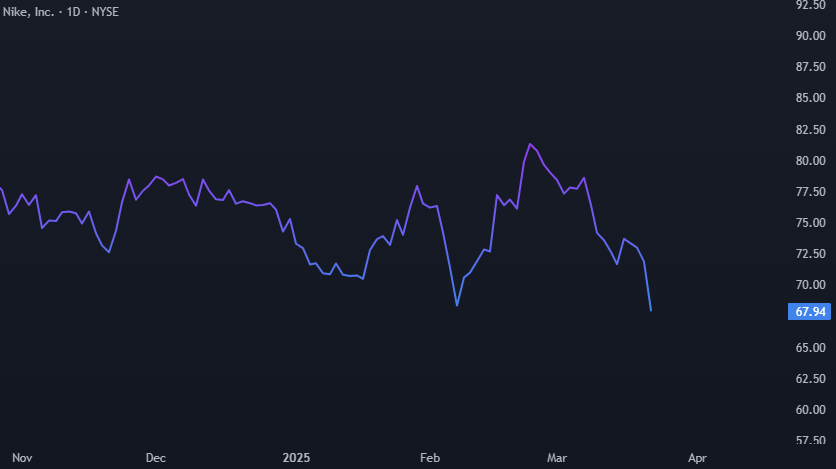Click the 80.00 price scale label
The width and height of the screenshot is (836, 469).
pos(809,161)
